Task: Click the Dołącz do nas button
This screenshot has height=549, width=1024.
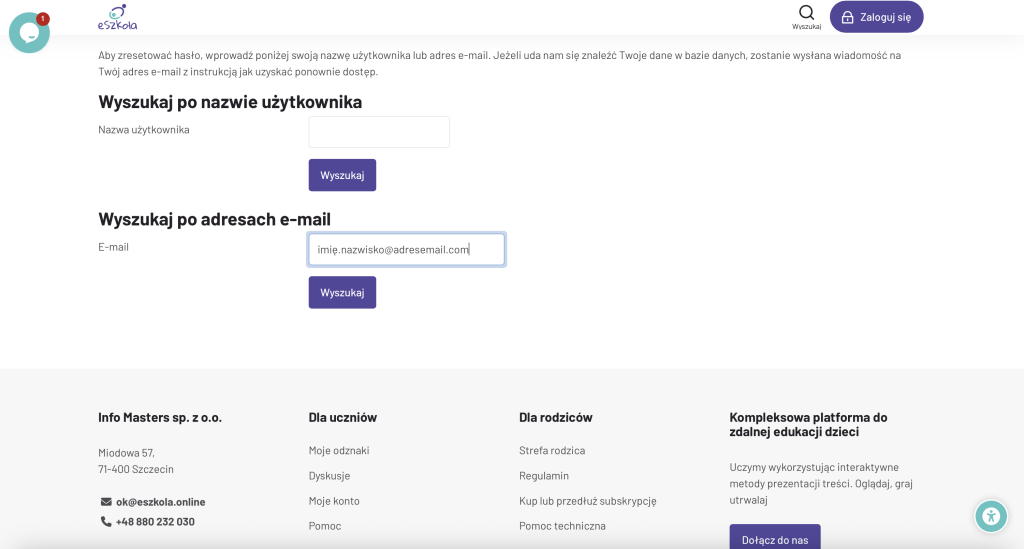Action: click(775, 538)
